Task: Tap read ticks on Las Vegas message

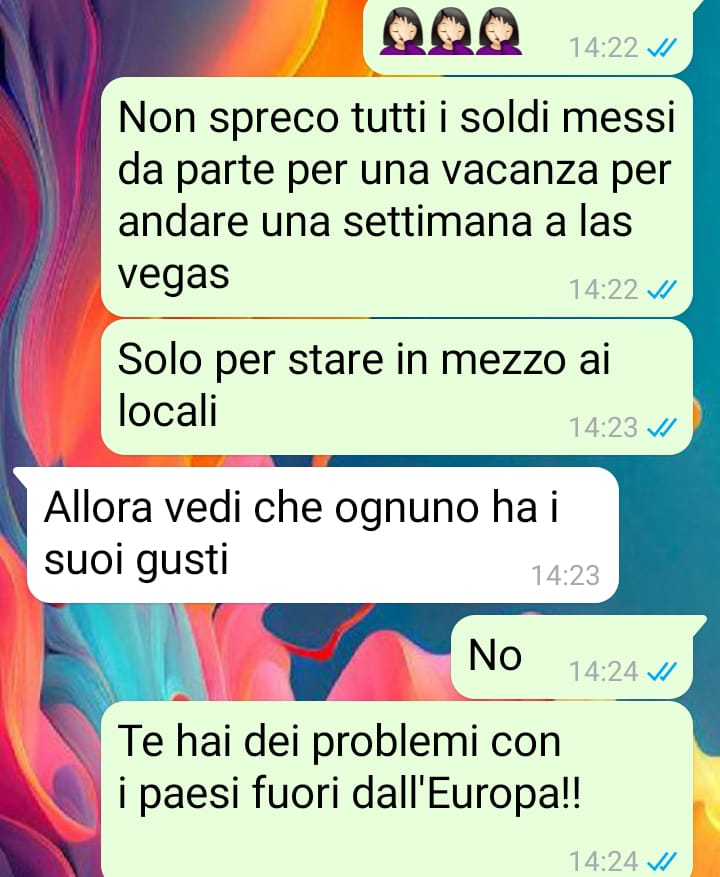Action: point(662,289)
